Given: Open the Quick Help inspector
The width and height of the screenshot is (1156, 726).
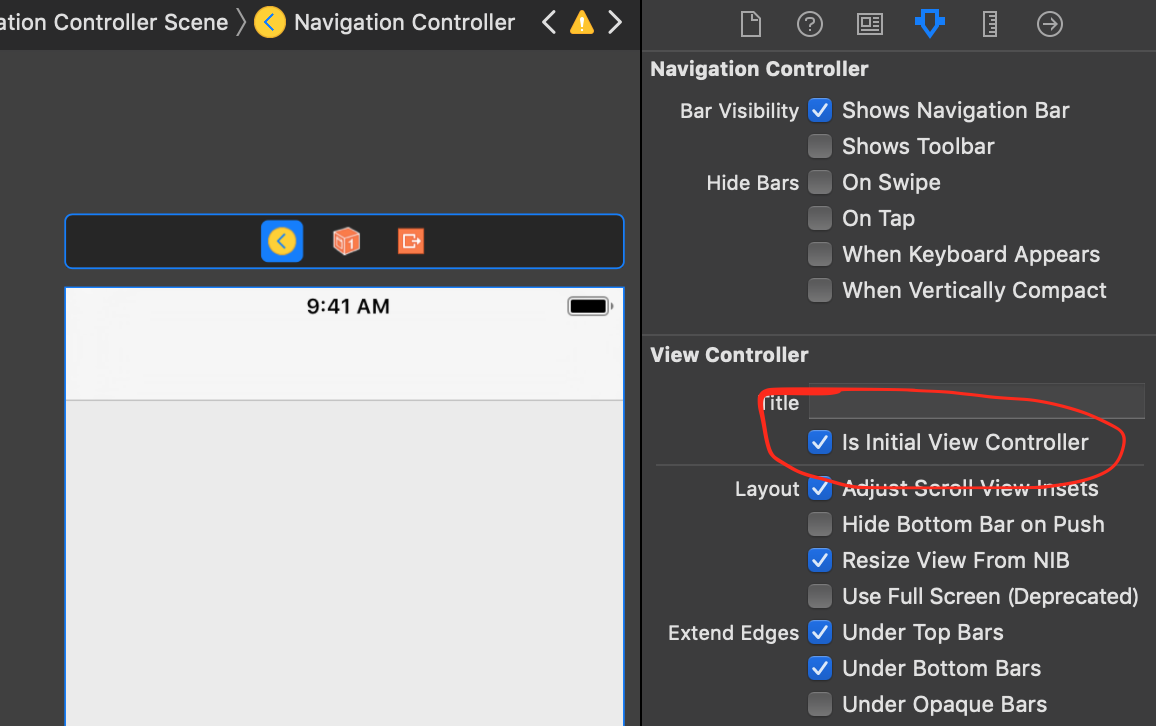Looking at the screenshot, I should point(809,24).
